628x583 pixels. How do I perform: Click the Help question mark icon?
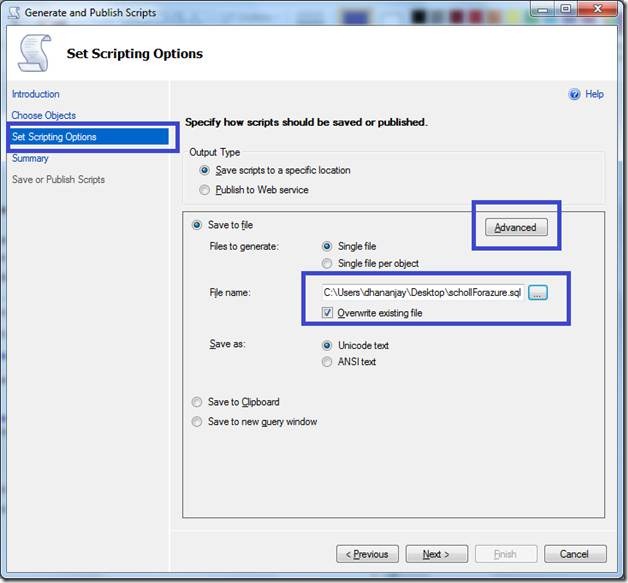click(574, 94)
